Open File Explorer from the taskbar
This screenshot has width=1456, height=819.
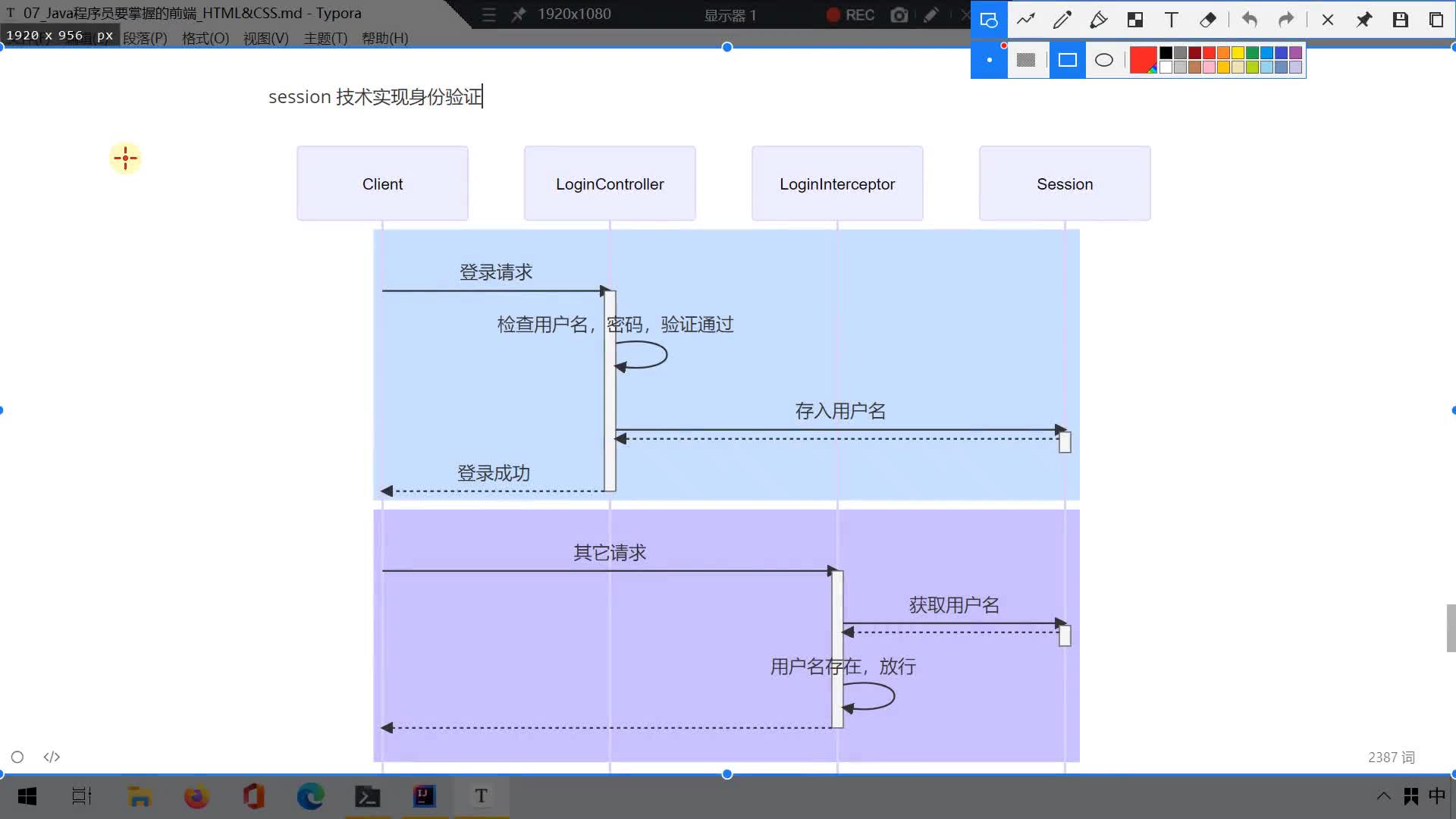click(x=140, y=796)
